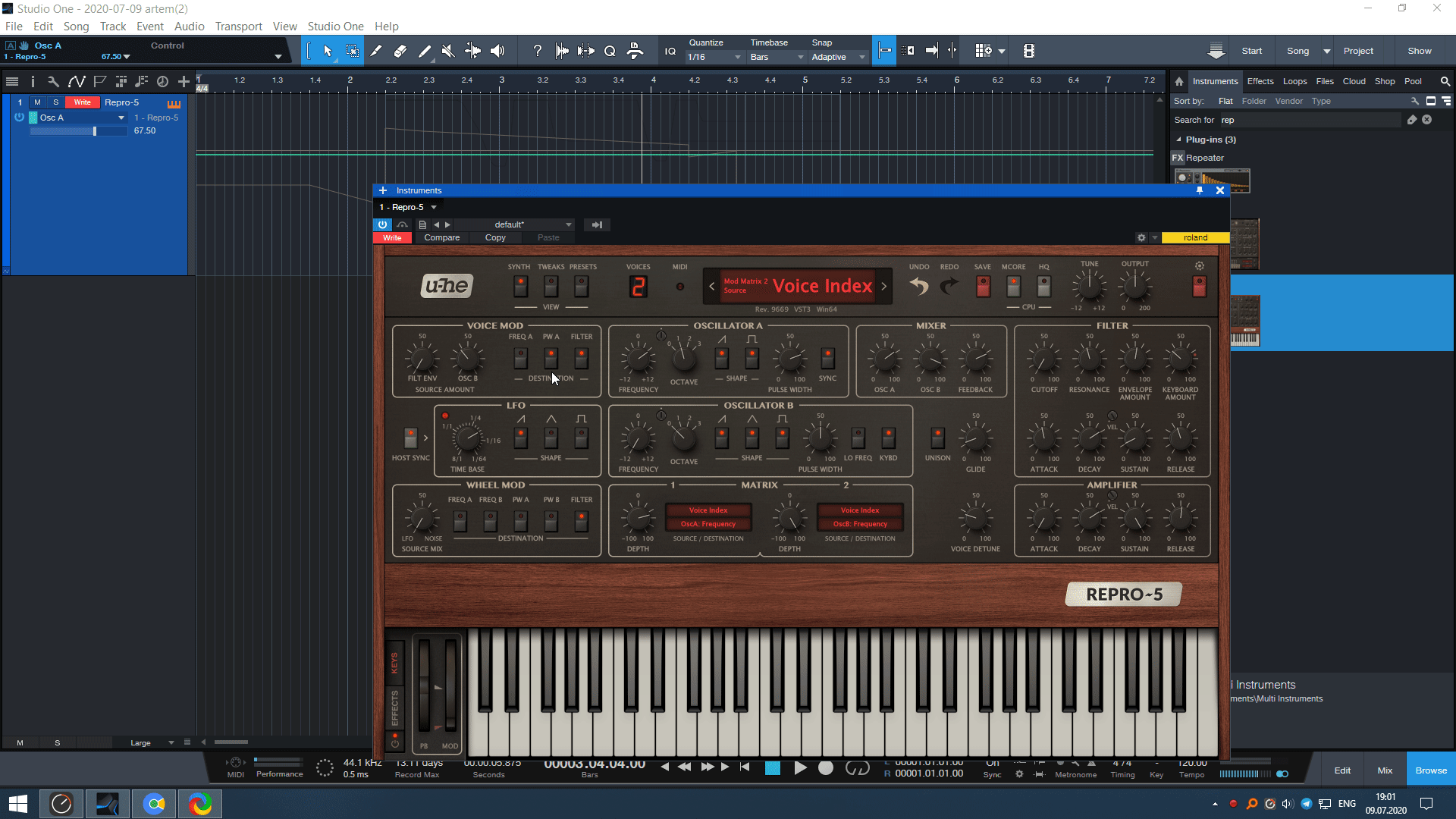1456x819 pixels.
Task: Click the Filter CUTOFF knob
Action: click(x=1043, y=358)
